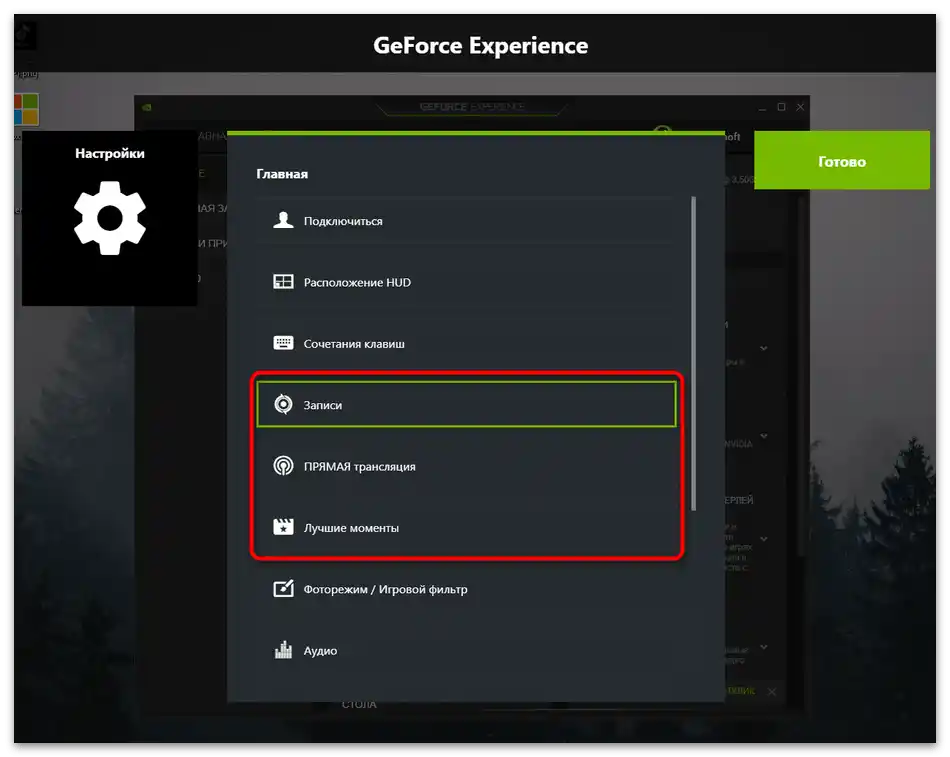Open Аудио settings
The image size is (950, 757).
click(x=466, y=650)
